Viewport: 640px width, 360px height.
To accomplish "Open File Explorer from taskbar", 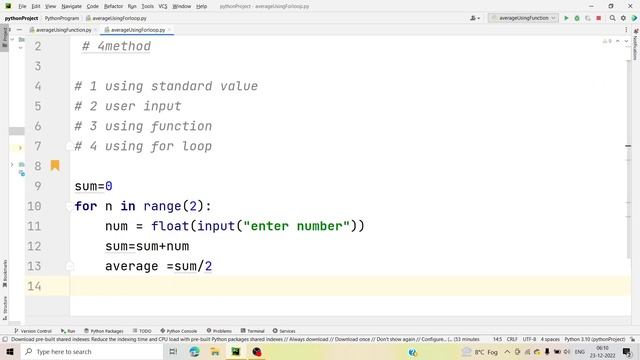I will (215, 351).
